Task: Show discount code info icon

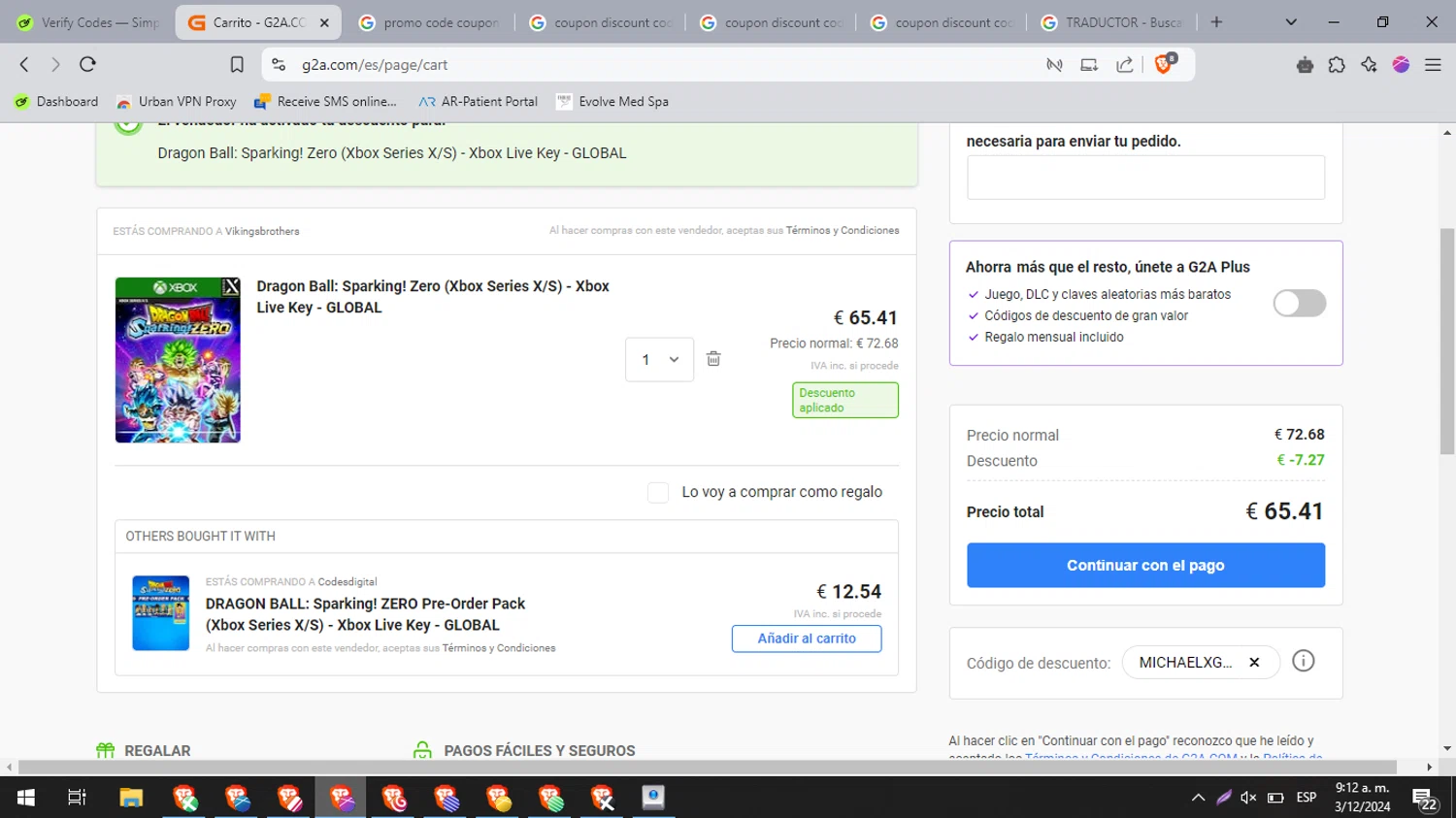Action: point(1304,662)
